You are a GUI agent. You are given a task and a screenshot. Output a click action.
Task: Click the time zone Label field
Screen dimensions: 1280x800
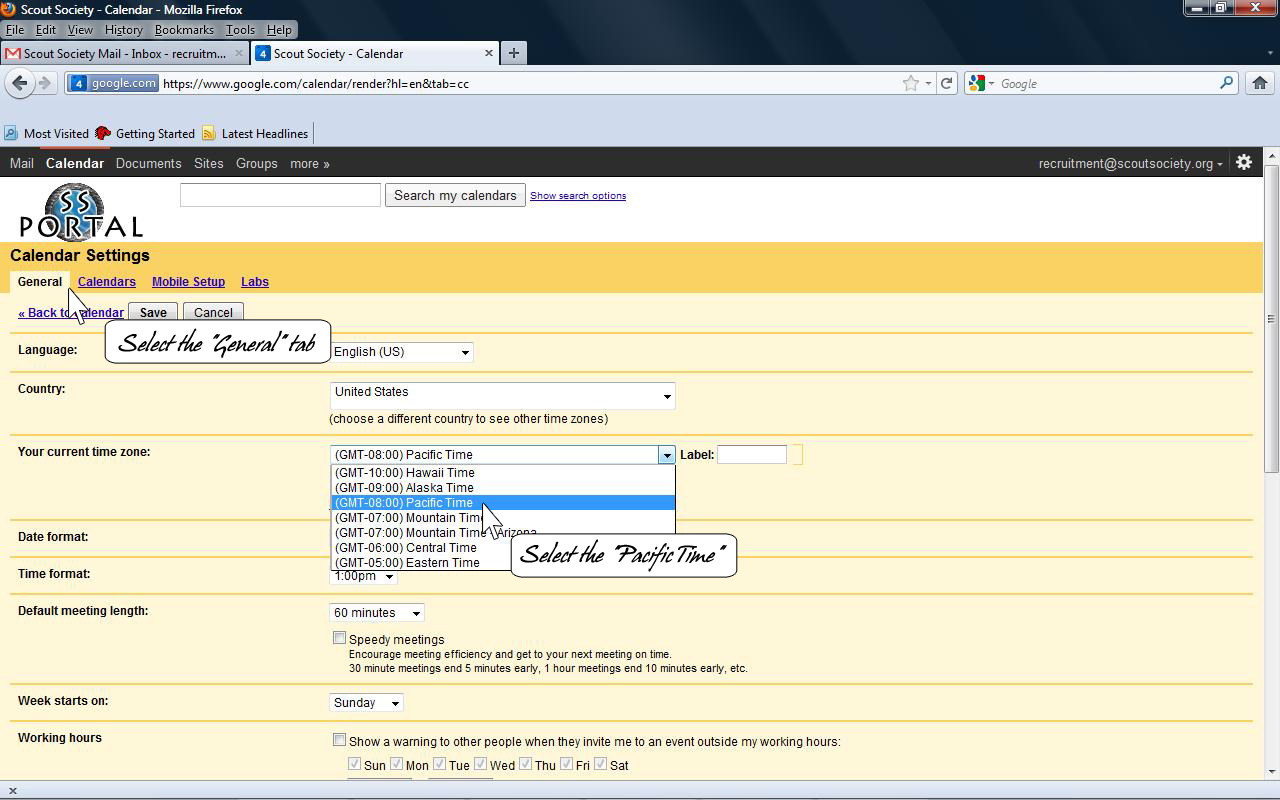pos(752,455)
